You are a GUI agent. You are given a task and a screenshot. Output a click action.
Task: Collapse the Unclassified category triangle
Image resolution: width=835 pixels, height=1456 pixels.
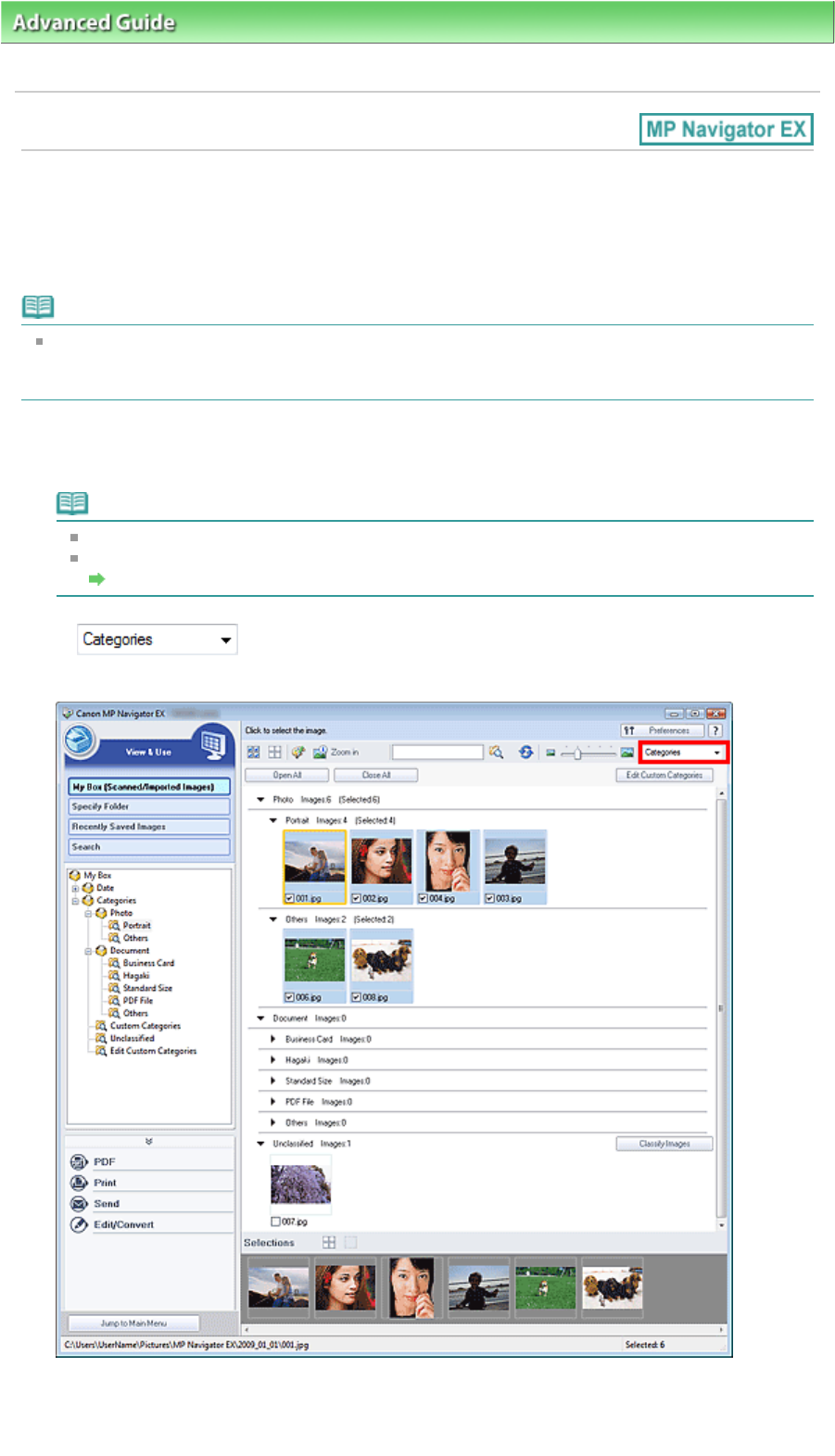pos(261,1144)
